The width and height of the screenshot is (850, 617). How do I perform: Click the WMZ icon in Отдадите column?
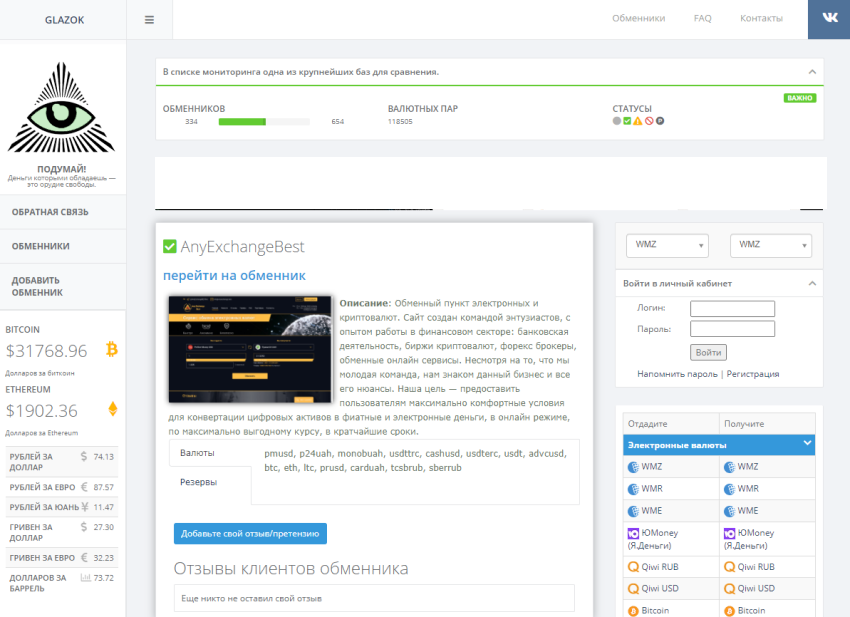633,467
